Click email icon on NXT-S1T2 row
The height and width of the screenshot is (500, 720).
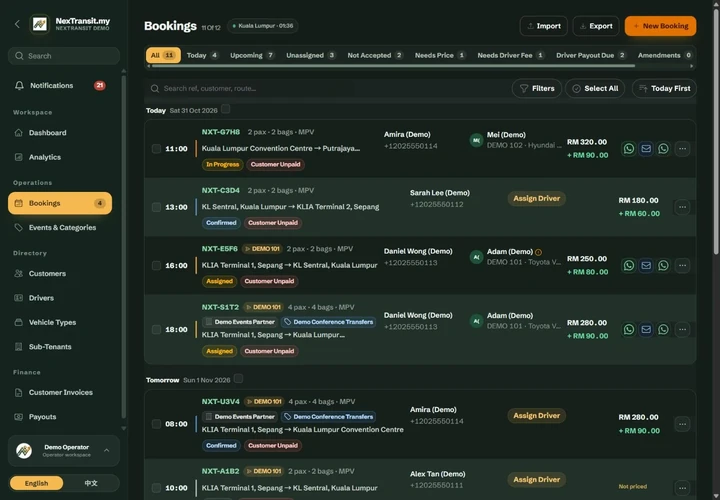click(646, 329)
